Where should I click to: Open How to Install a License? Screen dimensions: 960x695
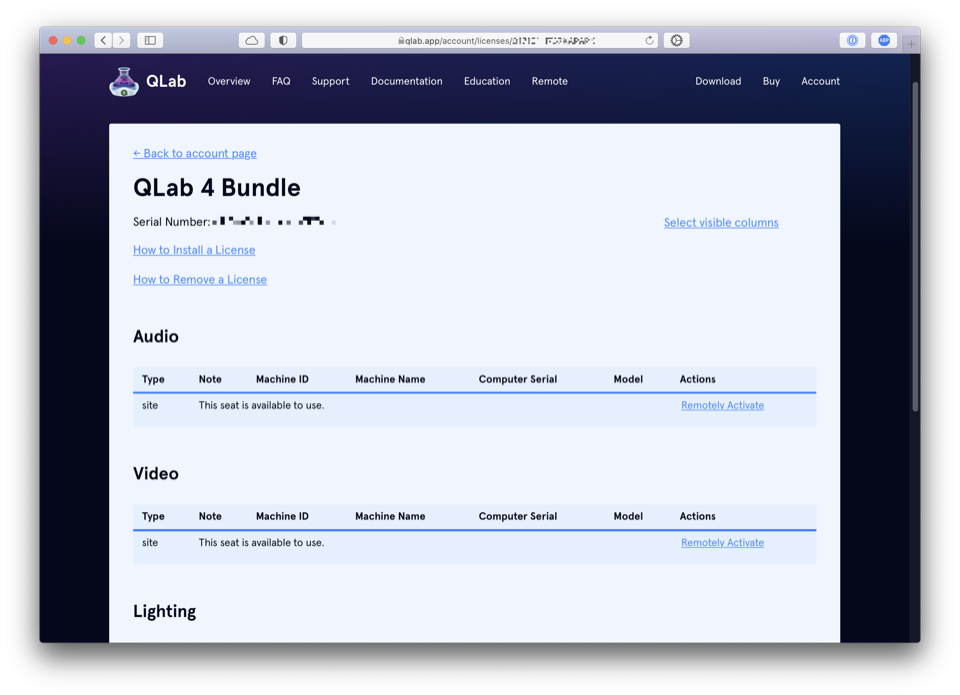(194, 250)
